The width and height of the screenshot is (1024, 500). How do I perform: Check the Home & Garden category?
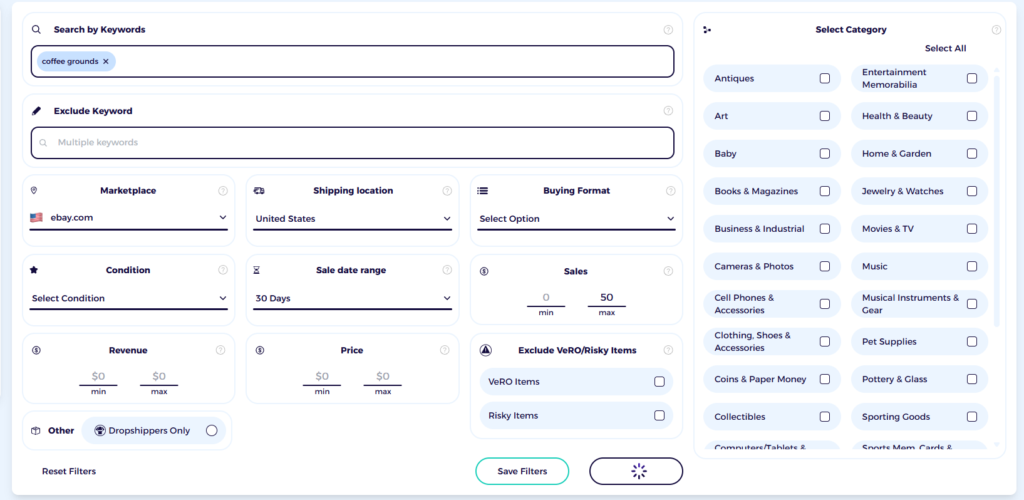coord(972,153)
